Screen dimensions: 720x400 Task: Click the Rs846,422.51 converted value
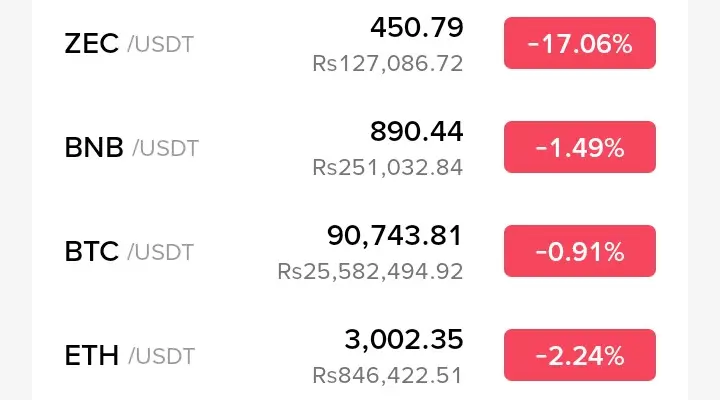point(388,375)
